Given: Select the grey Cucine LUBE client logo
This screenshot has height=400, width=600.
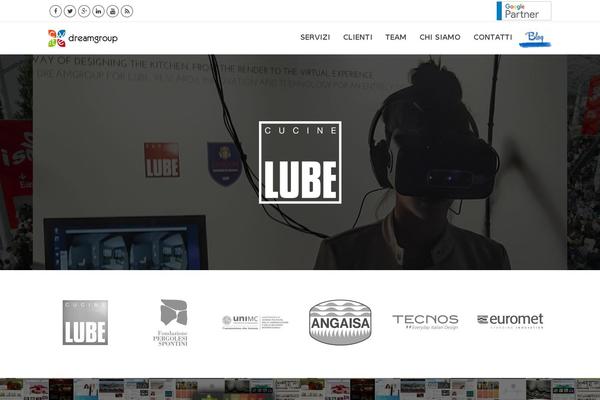Looking at the screenshot, I should click(85, 322).
